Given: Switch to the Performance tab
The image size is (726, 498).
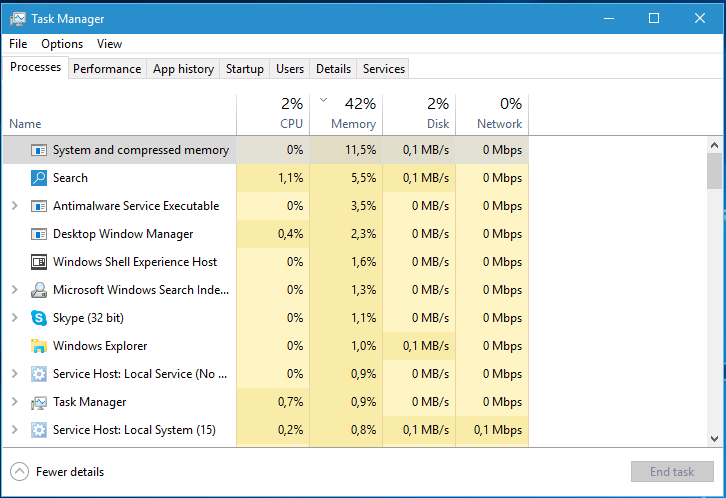Looking at the screenshot, I should tap(107, 69).
